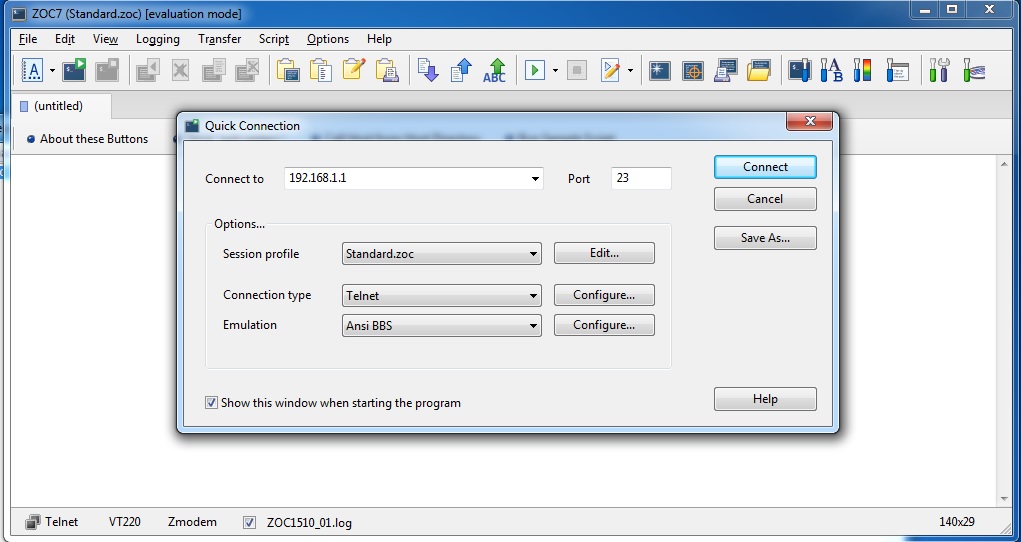The height and width of the screenshot is (542, 1021).
Task: Click the run script green play icon
Action: click(x=535, y=70)
